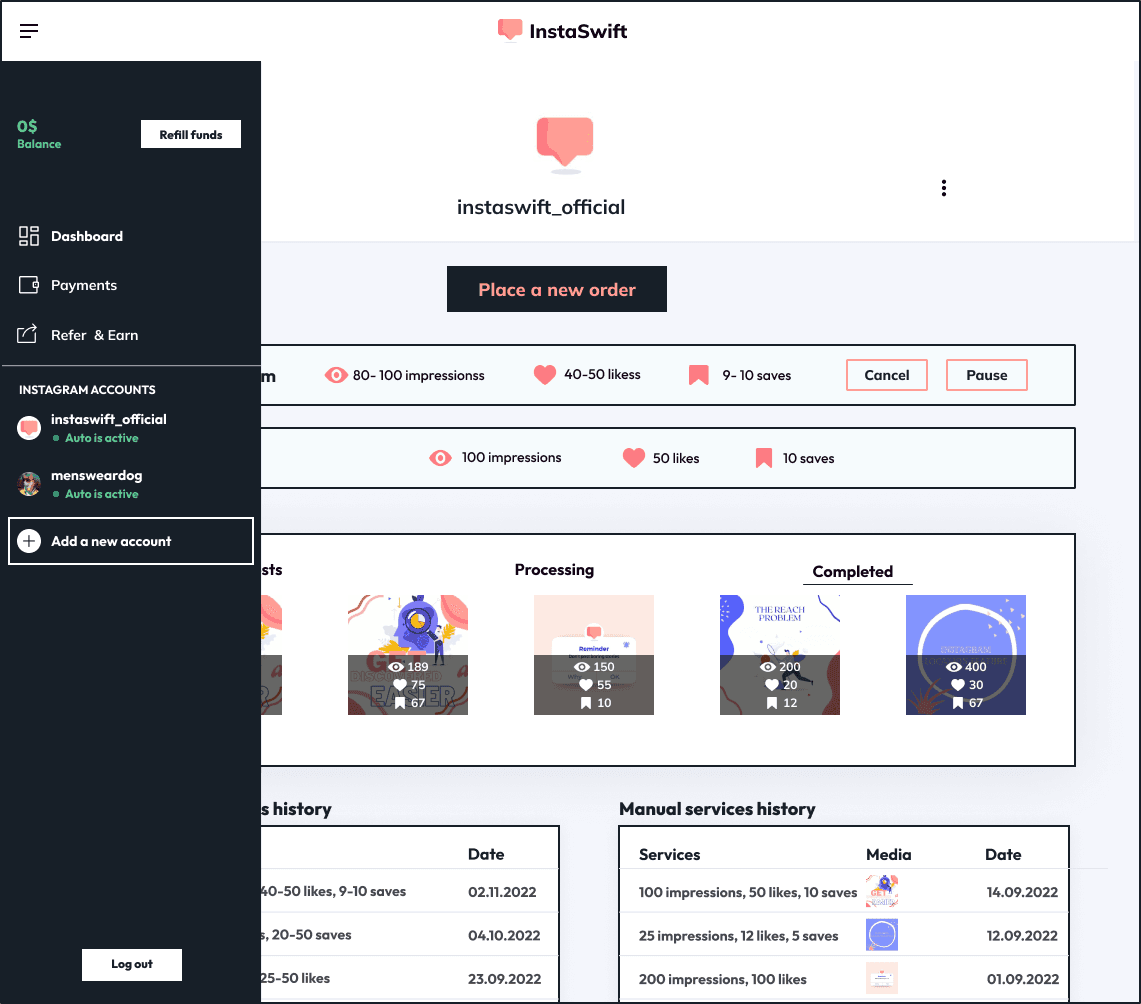Click the Refill funds button

[x=191, y=135]
